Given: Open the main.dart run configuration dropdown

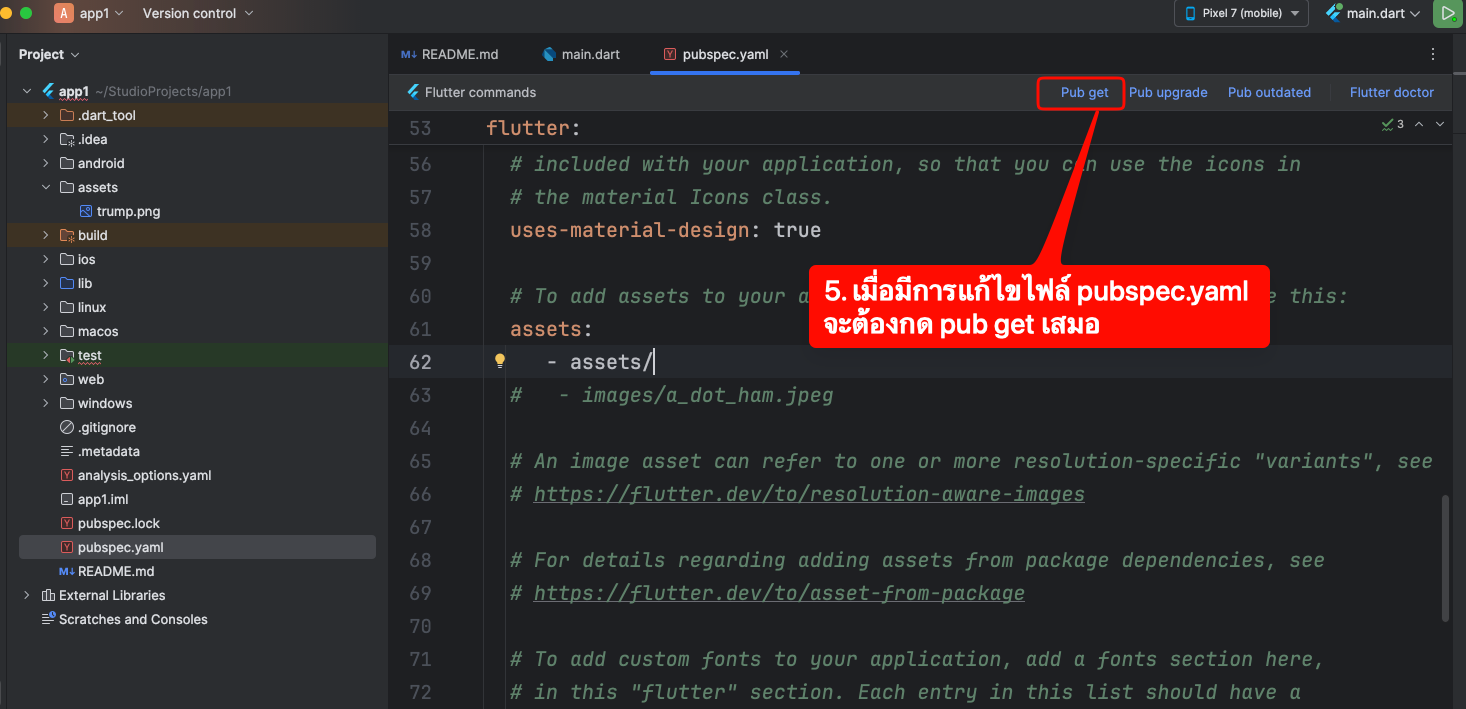Looking at the screenshot, I should [x=1372, y=13].
